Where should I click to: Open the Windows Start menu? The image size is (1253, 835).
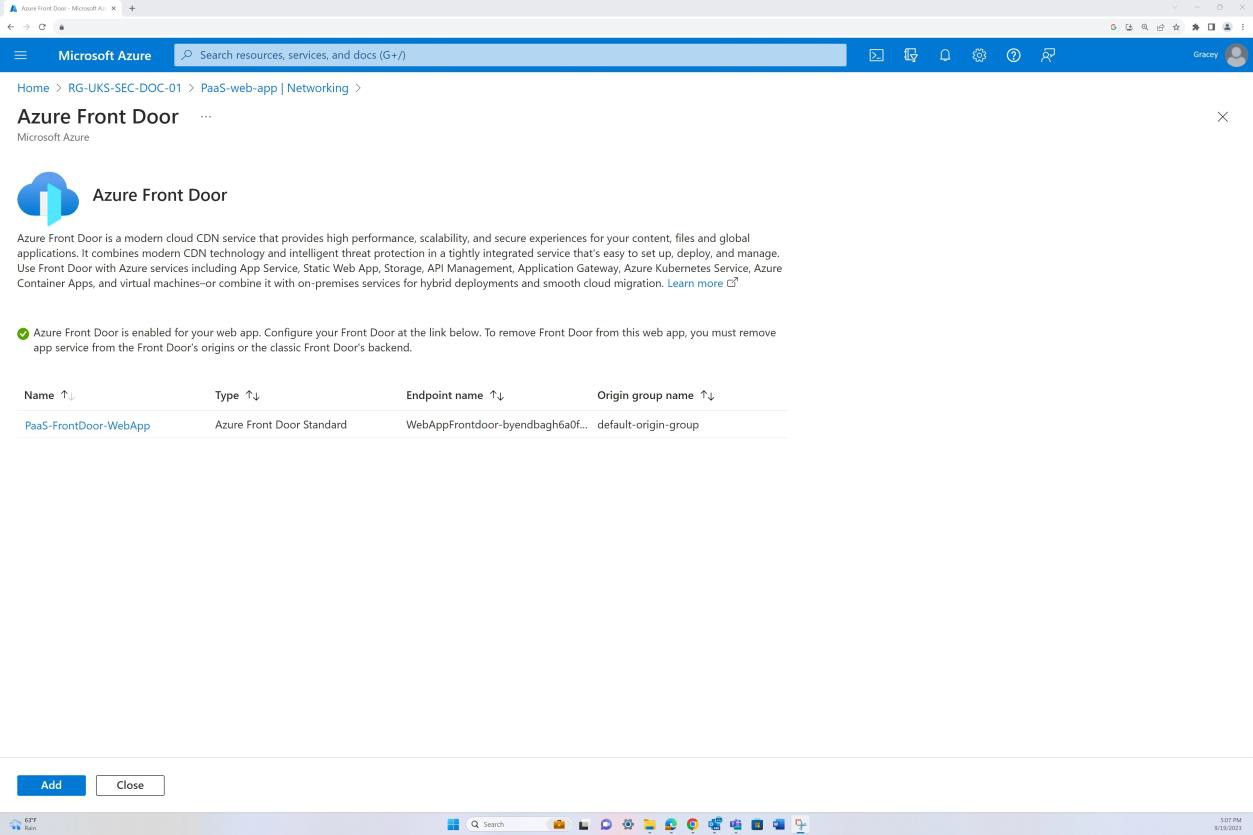coord(453,824)
